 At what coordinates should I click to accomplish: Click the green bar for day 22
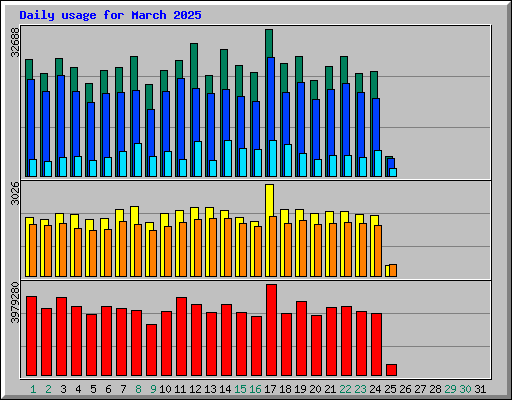pos(344,69)
